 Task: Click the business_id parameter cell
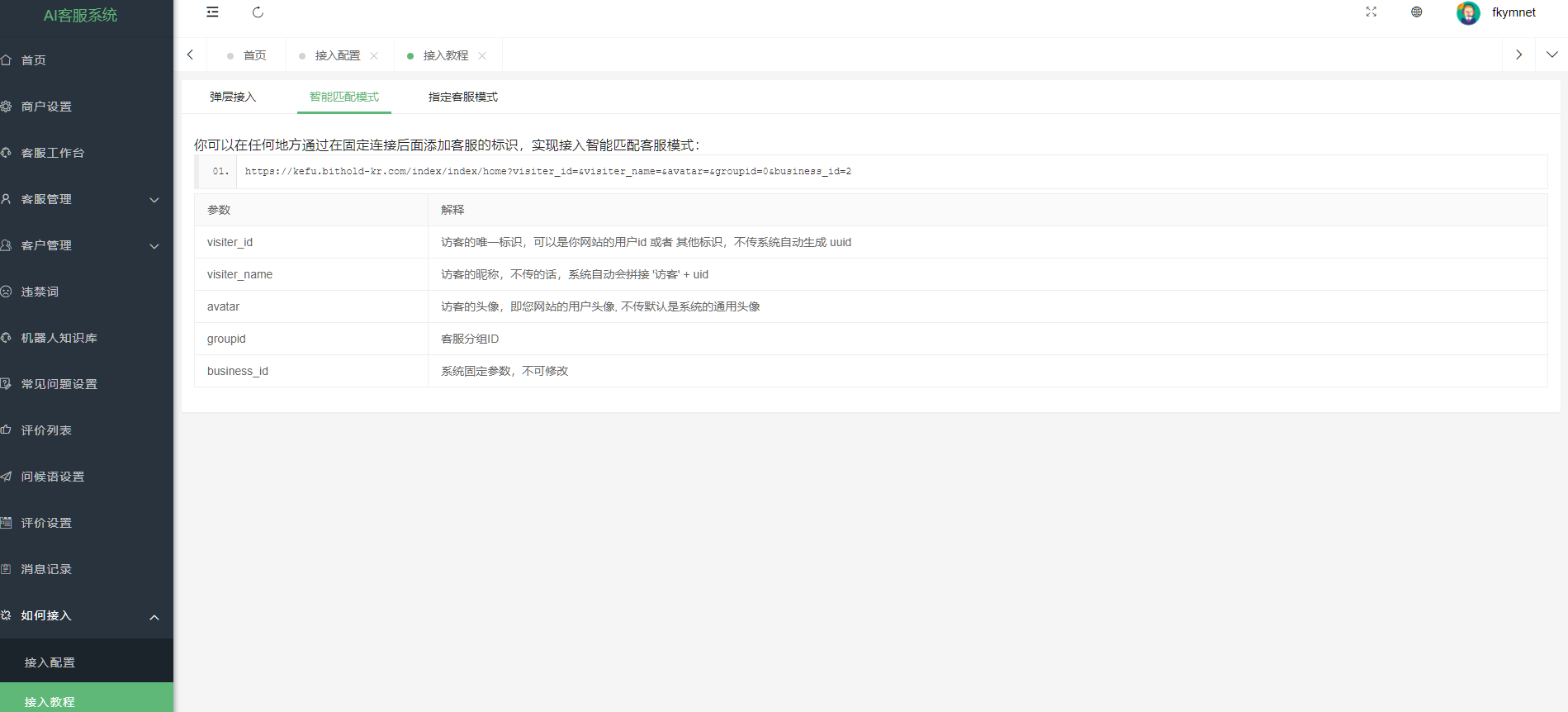tap(311, 371)
